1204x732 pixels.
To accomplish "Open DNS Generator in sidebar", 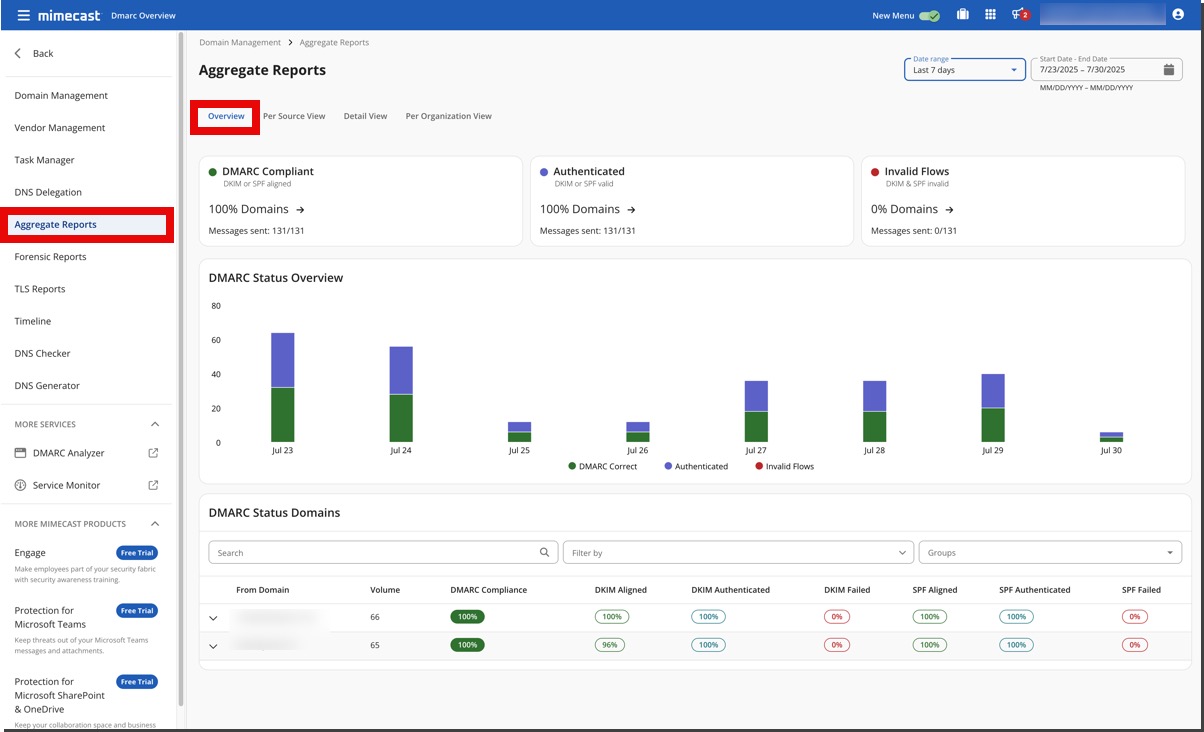I will coord(47,385).
